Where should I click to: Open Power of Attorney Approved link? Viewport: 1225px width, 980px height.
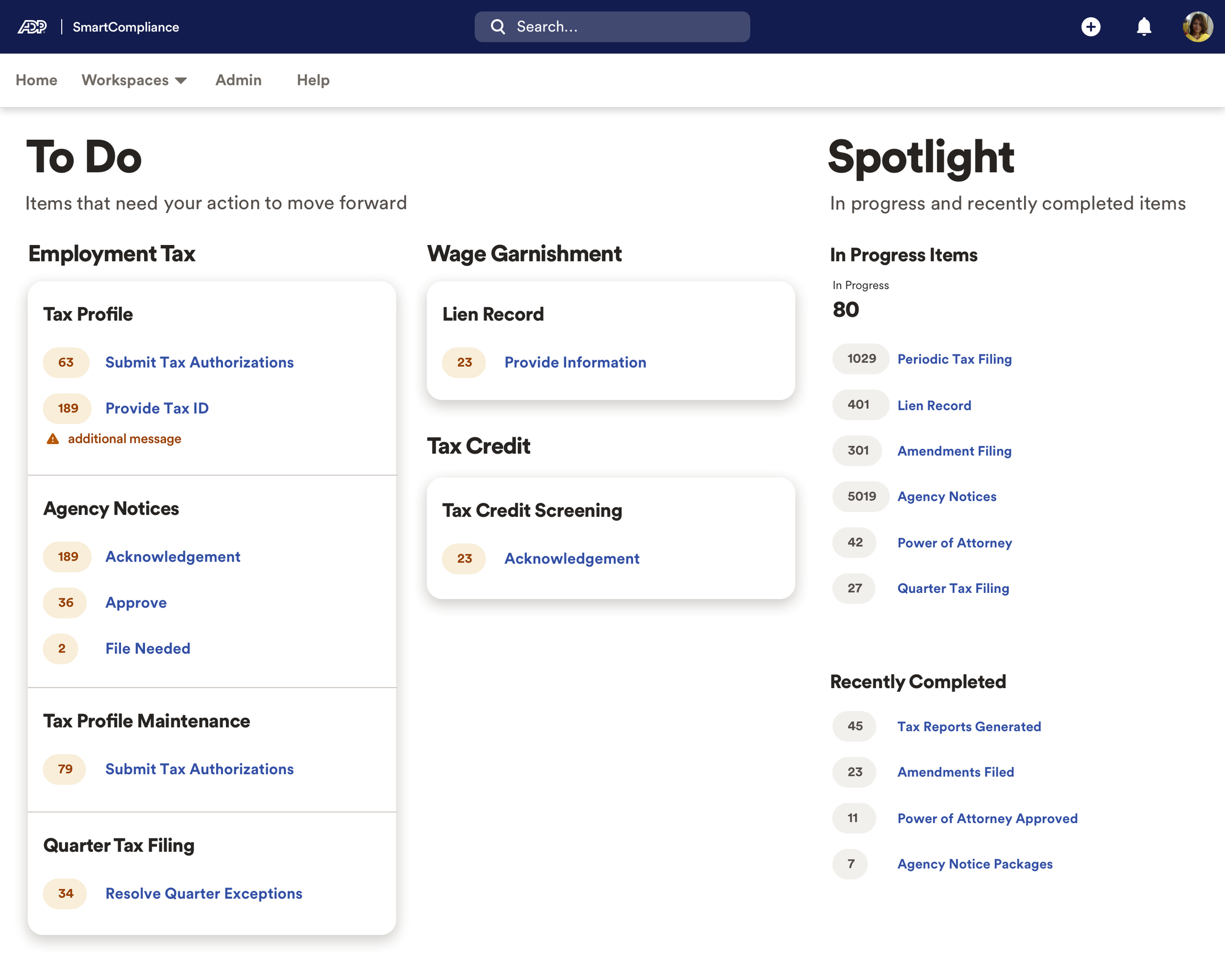click(987, 818)
